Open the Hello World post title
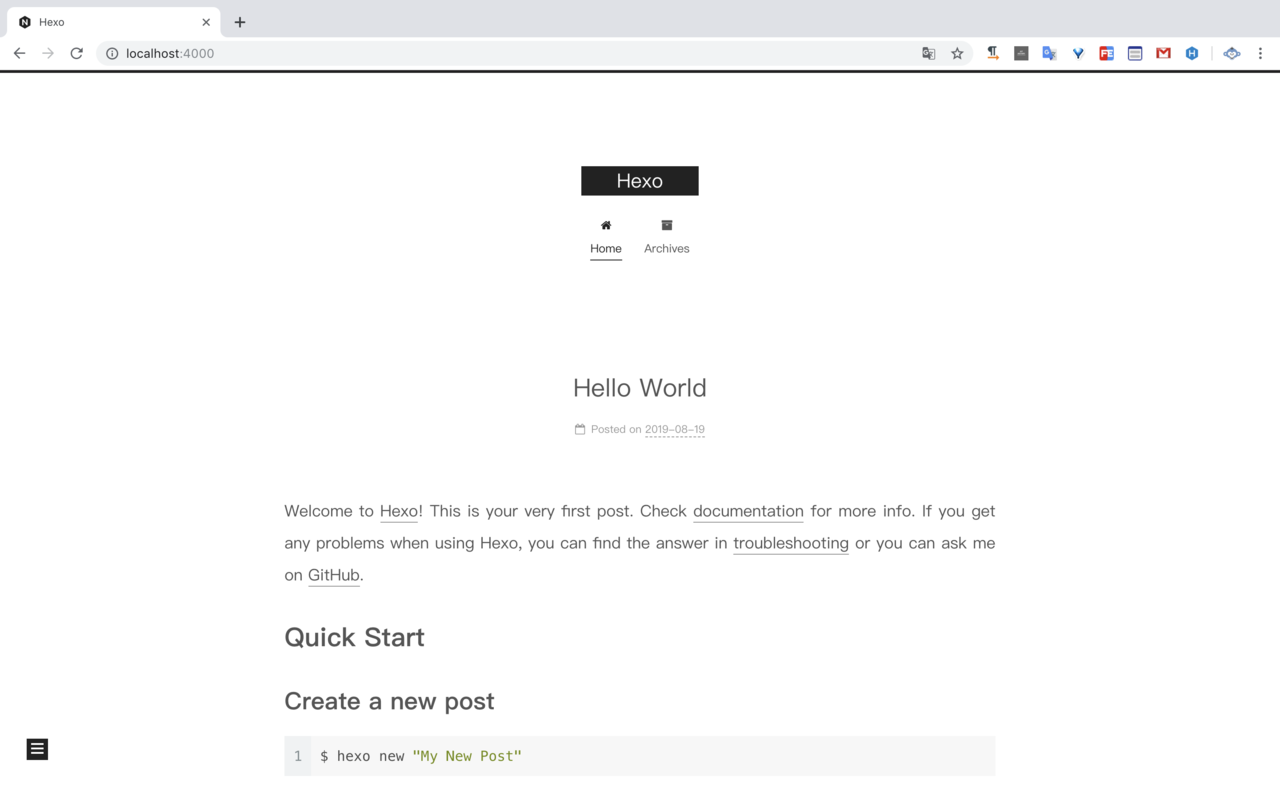The height and width of the screenshot is (800, 1280). (x=640, y=388)
